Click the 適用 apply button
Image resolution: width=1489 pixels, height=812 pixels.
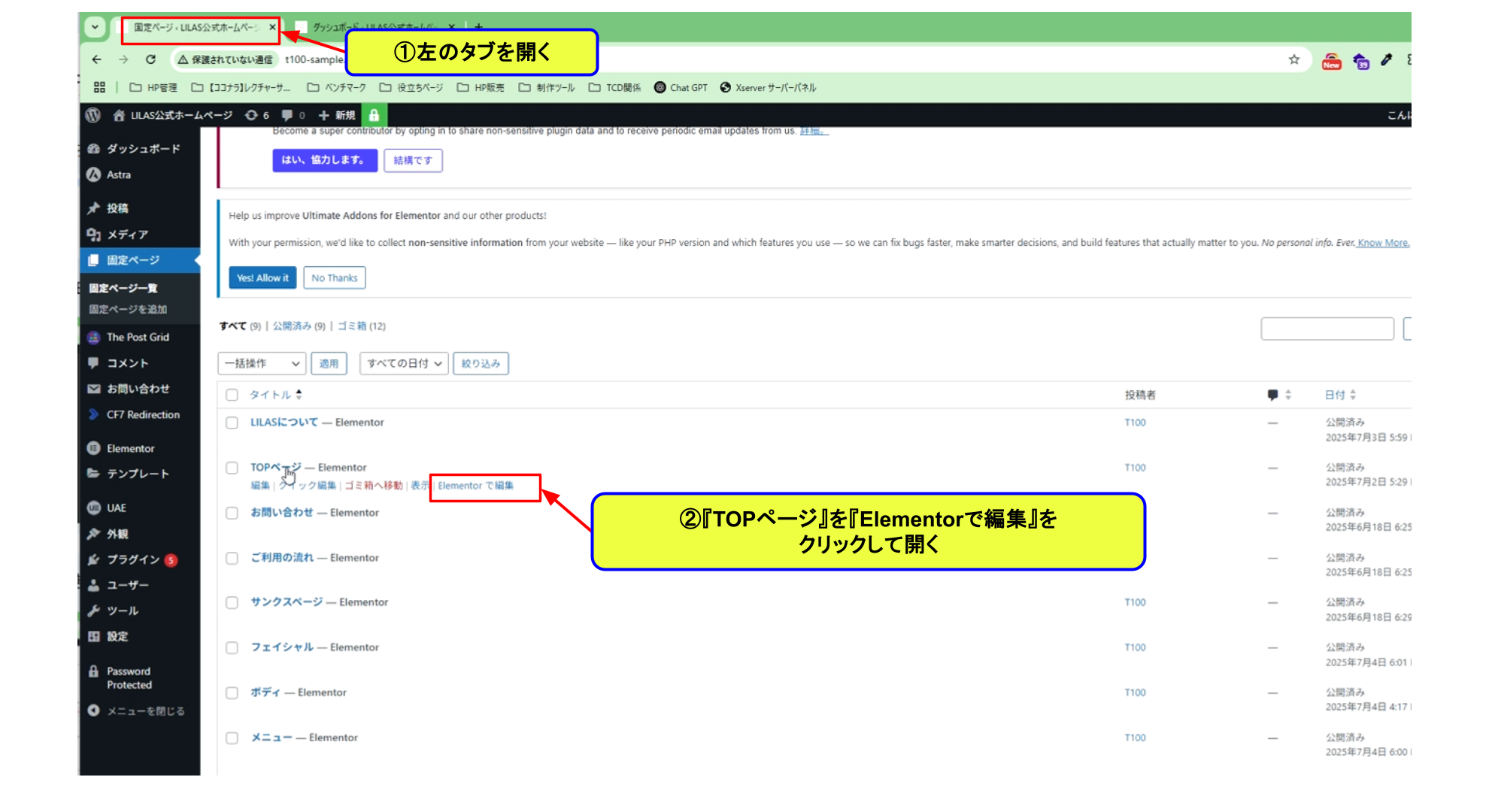point(329,363)
